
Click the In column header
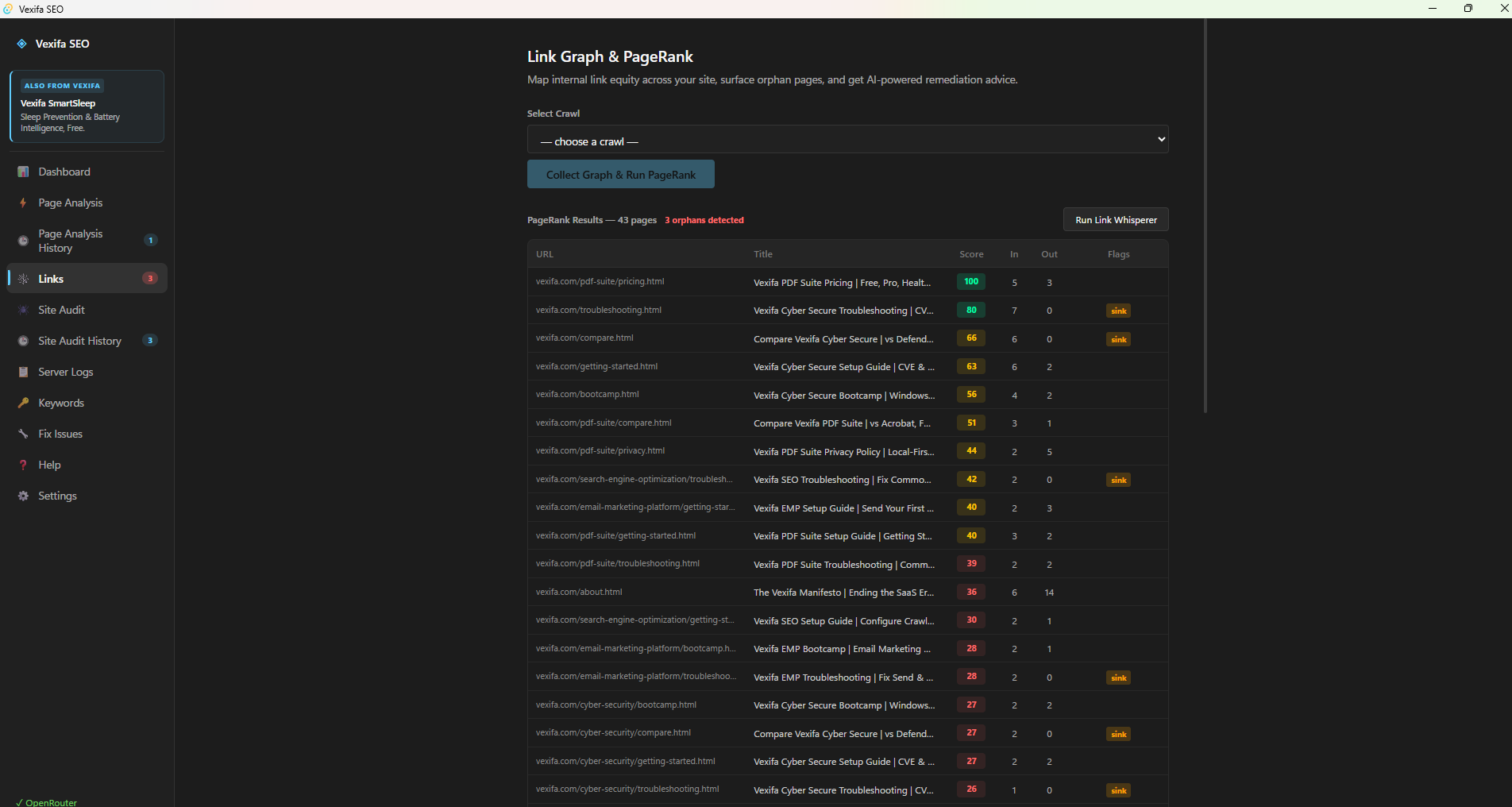coord(1014,254)
